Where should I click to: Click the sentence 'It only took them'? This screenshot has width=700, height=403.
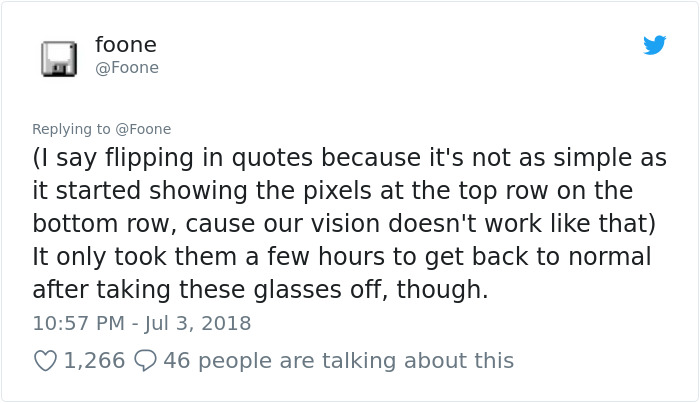tap(342, 257)
